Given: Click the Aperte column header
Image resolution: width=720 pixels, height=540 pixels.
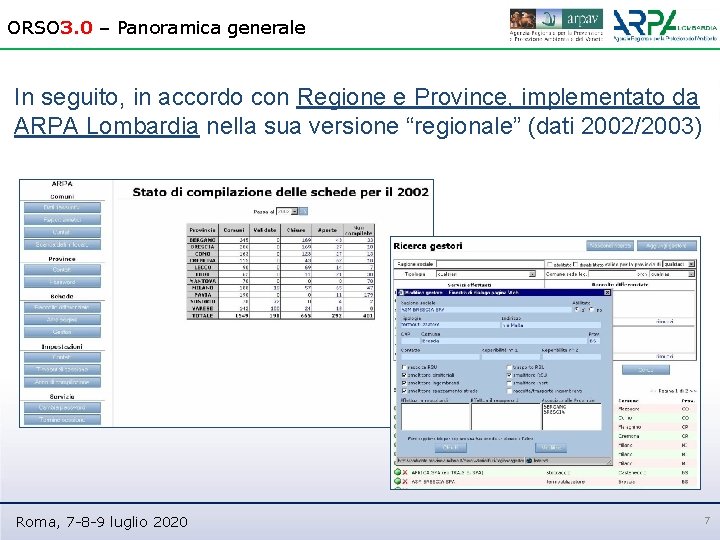Looking at the screenshot, I should (327, 230).
